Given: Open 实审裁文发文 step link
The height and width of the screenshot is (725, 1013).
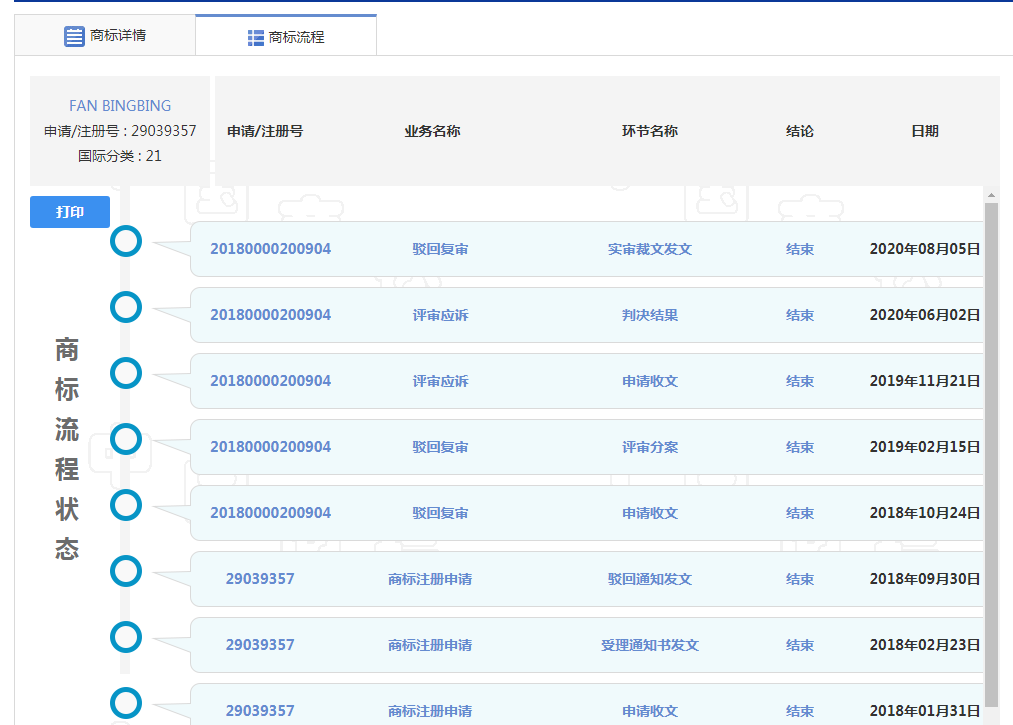Looking at the screenshot, I should 649,249.
